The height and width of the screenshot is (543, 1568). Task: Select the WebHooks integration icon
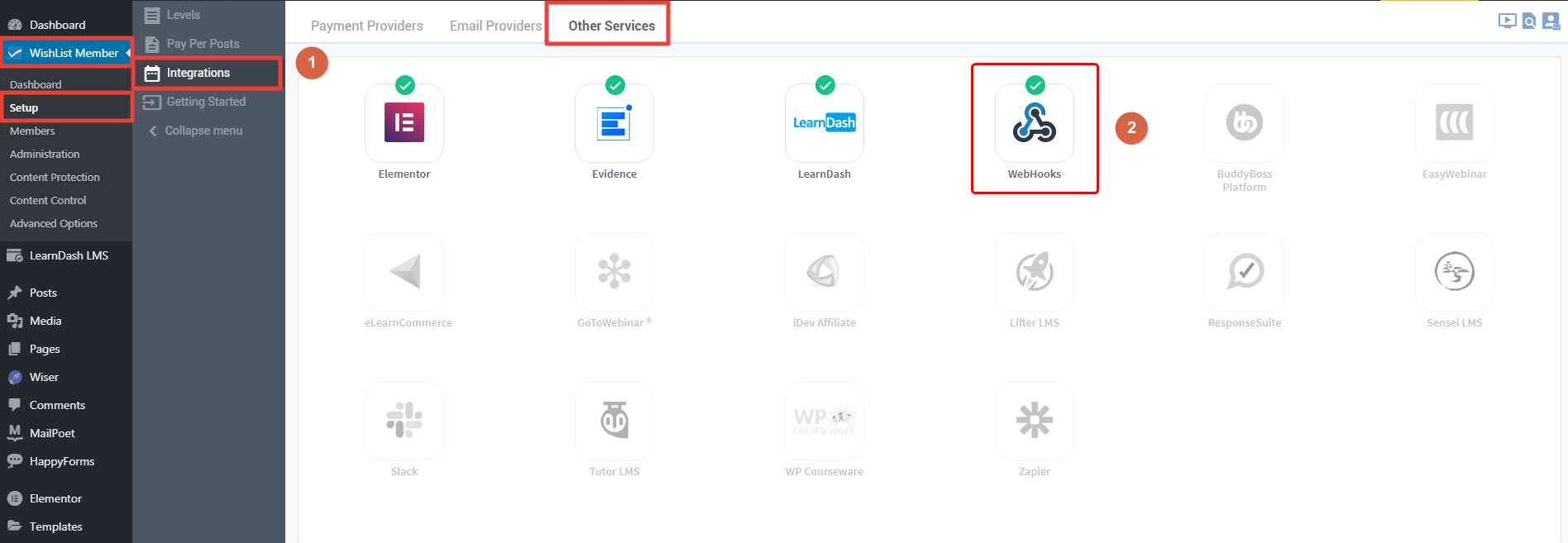[1035, 123]
